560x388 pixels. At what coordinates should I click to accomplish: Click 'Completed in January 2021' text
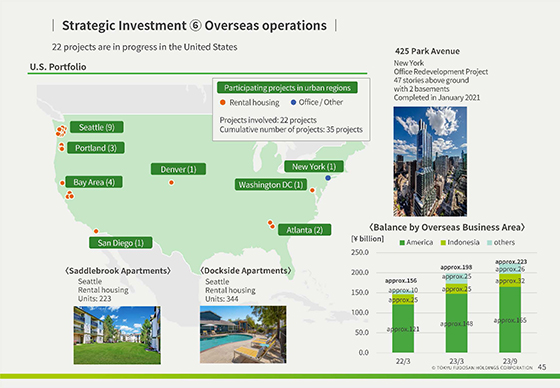[437, 98]
